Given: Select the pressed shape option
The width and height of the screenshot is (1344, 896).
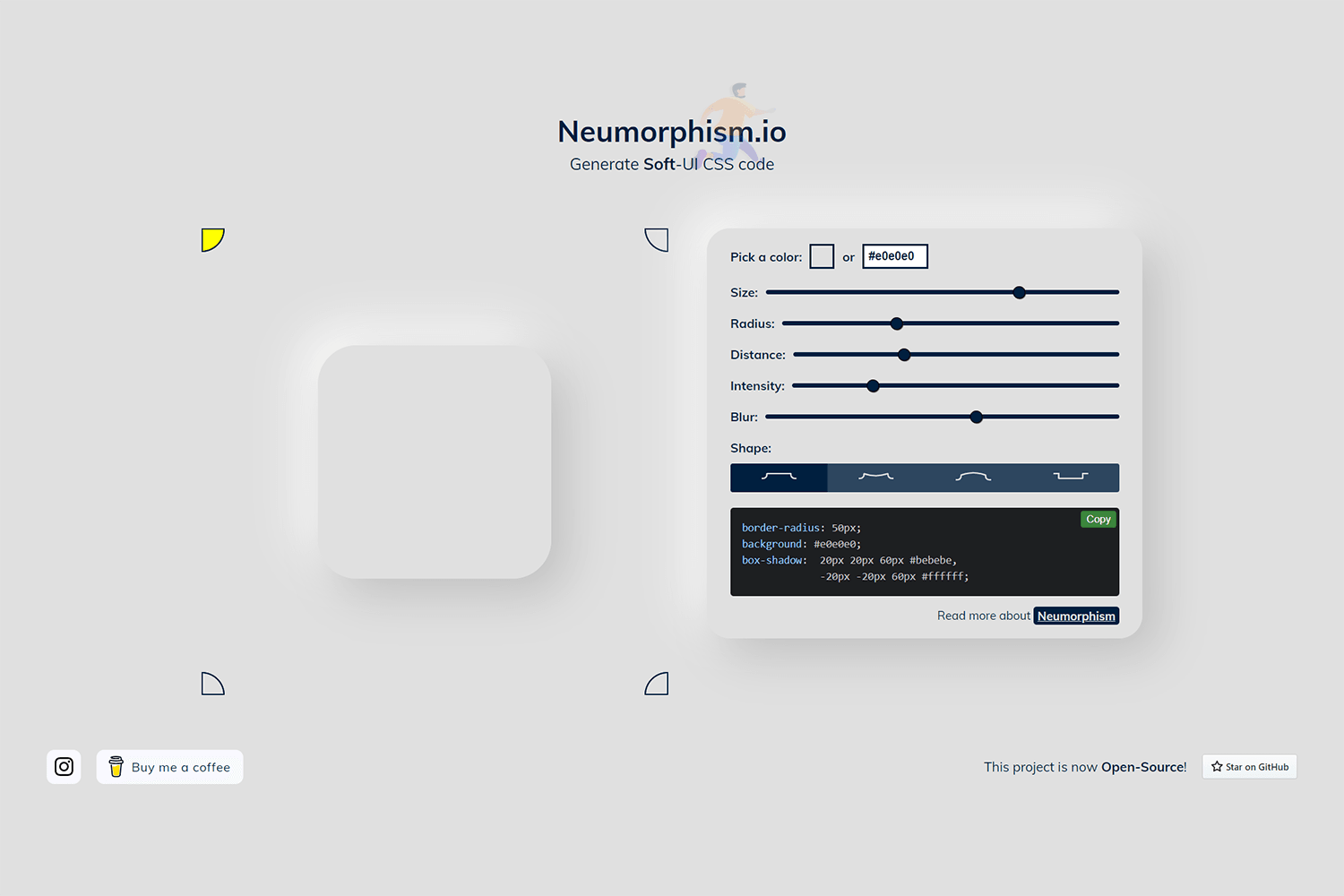Looking at the screenshot, I should coord(1071,478).
